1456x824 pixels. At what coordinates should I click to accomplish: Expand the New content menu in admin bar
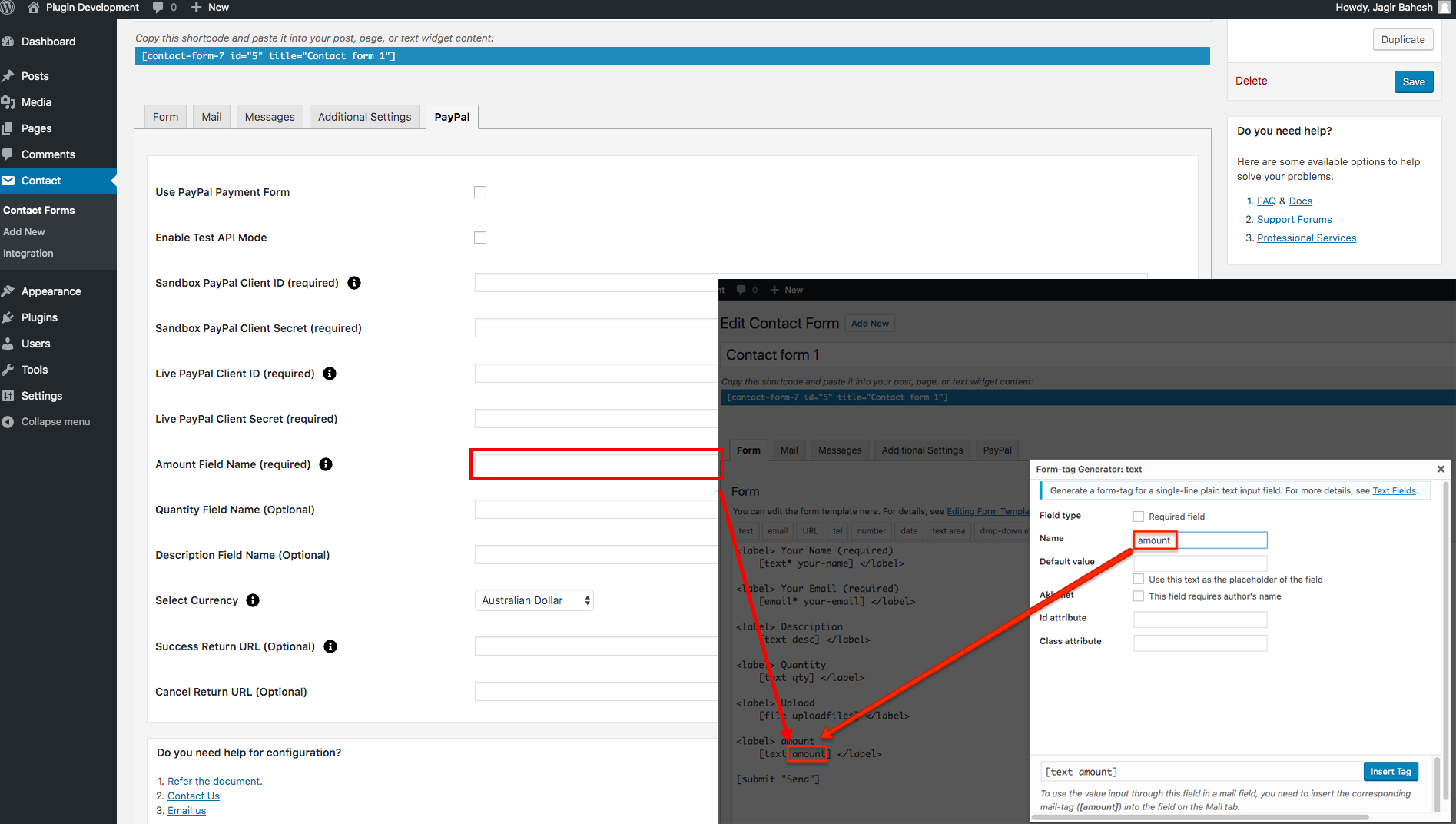tap(210, 8)
